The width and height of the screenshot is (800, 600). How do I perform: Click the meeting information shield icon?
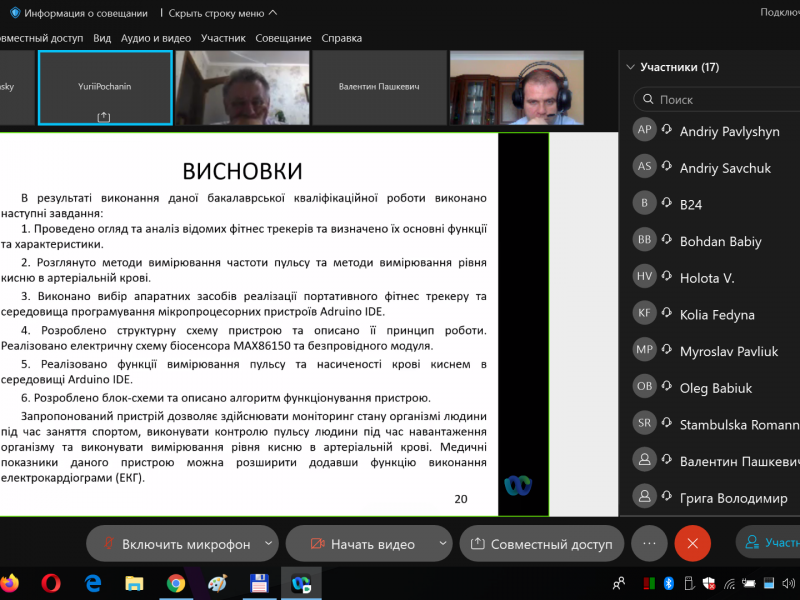coord(15,13)
